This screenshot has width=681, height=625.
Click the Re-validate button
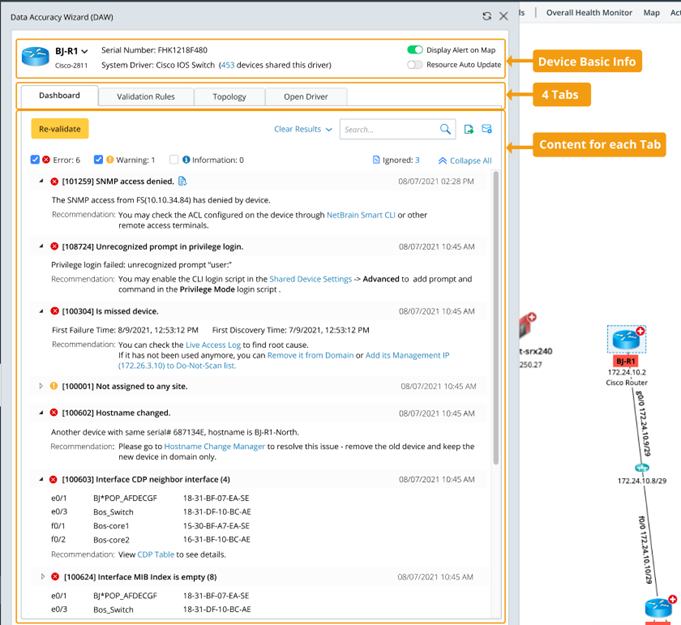point(60,129)
